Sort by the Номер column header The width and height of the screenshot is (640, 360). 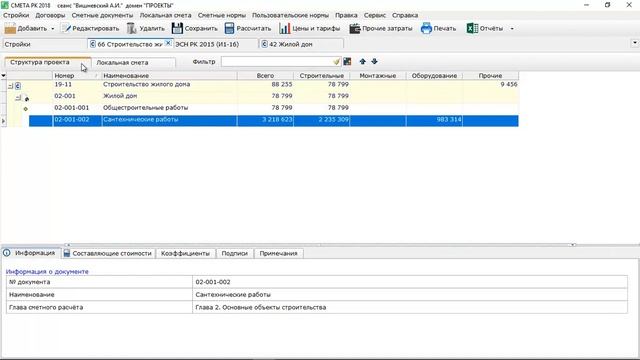pos(77,76)
